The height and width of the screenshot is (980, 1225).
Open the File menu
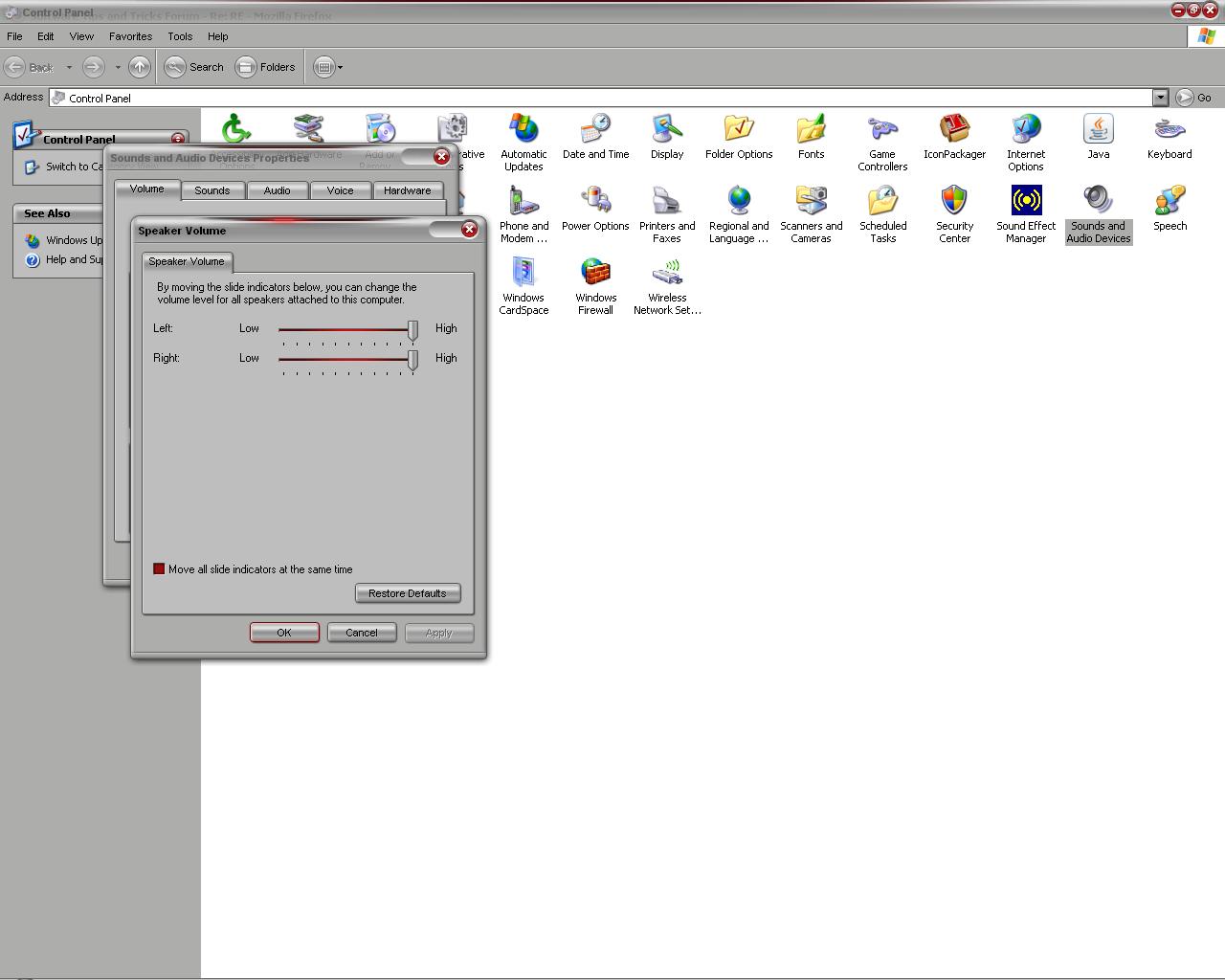(x=15, y=36)
